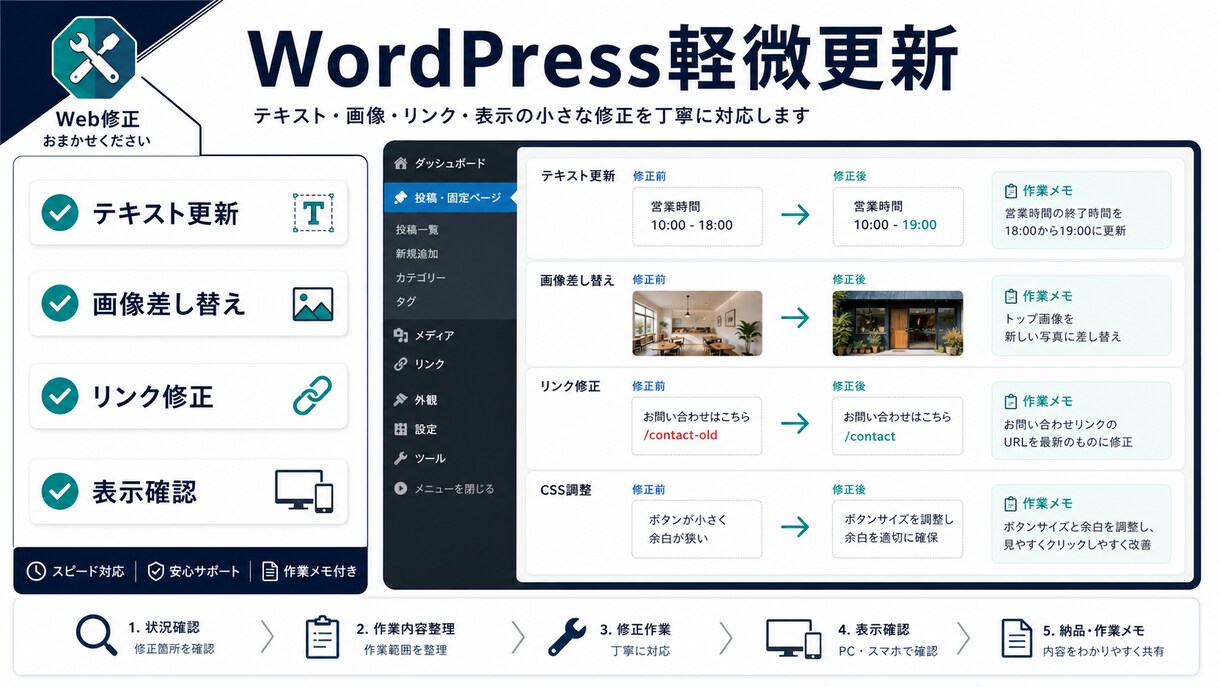The image size is (1220, 687).
Task: Open the ダッシュボード menu item
Action: pyautogui.click(x=450, y=163)
